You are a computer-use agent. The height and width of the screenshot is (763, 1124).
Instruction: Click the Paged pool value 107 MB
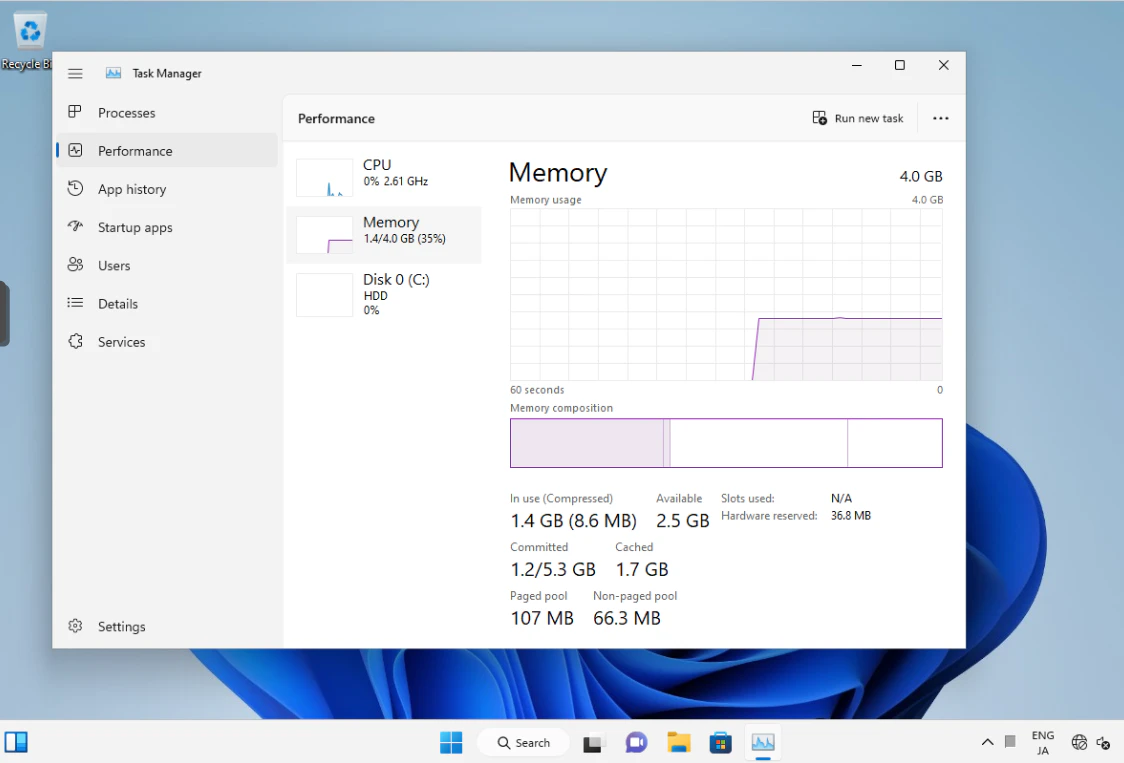pyautogui.click(x=542, y=618)
